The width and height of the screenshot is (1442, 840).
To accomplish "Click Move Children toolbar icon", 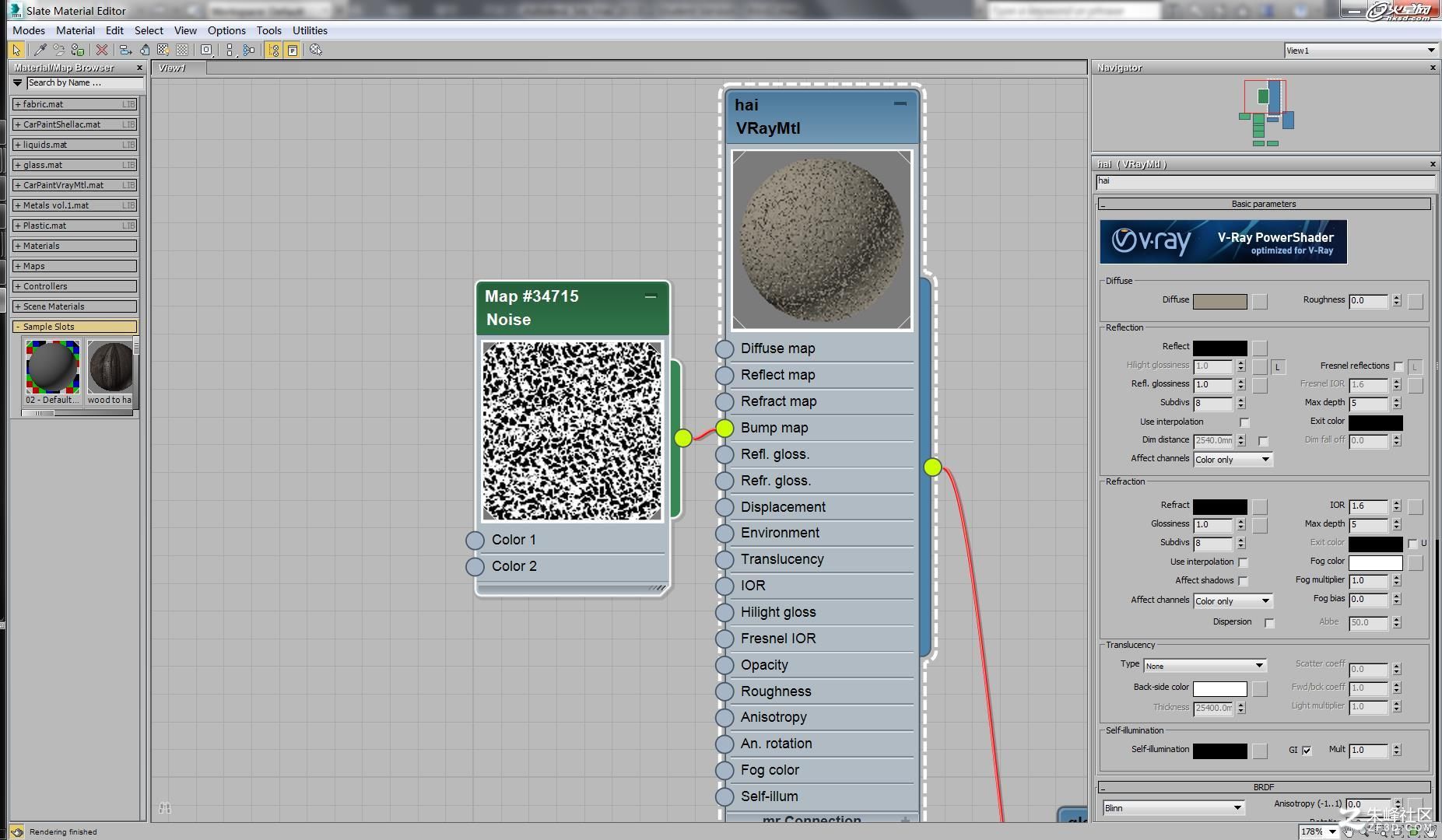I will (125, 50).
